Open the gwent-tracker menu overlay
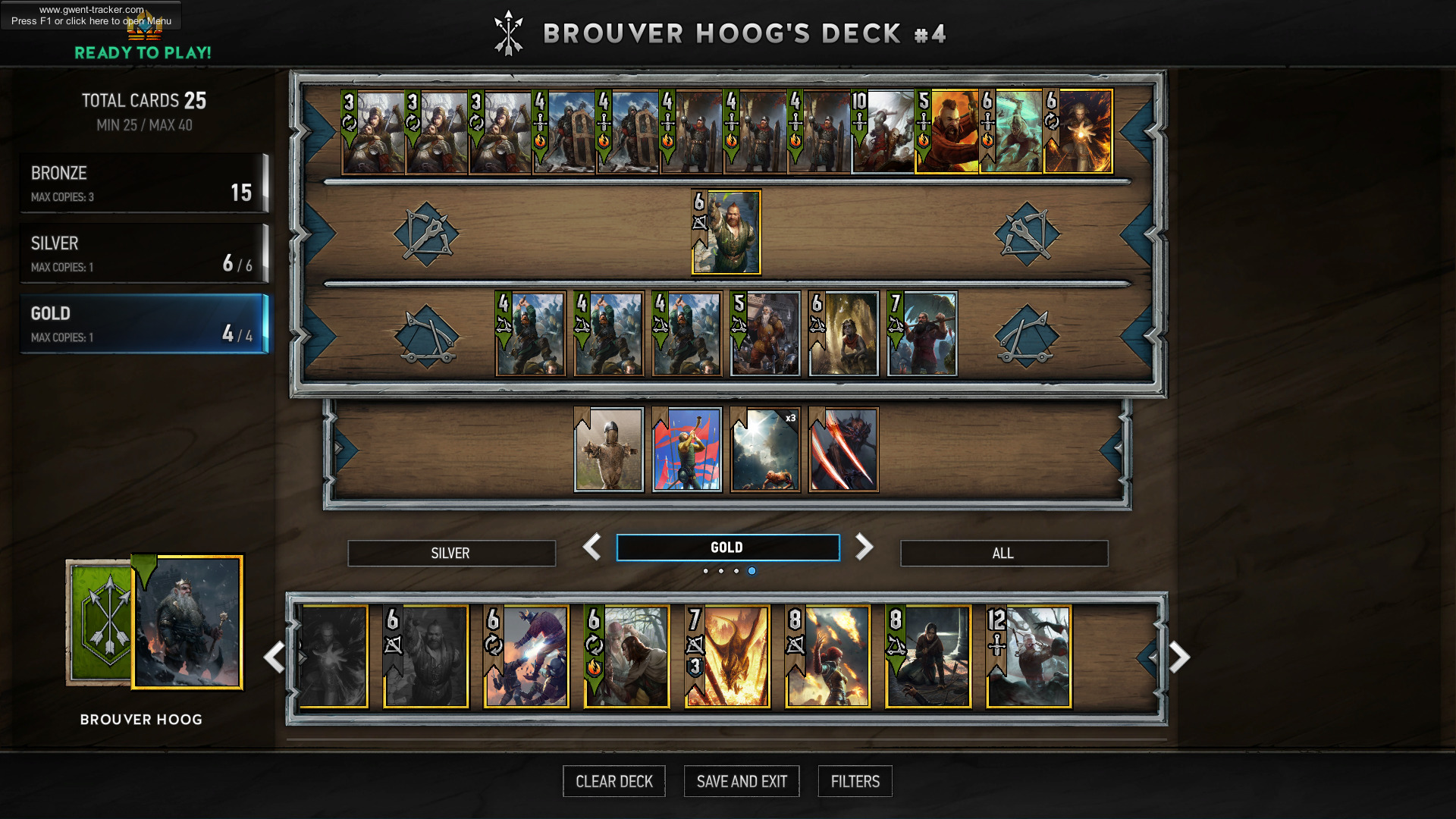 [x=91, y=15]
